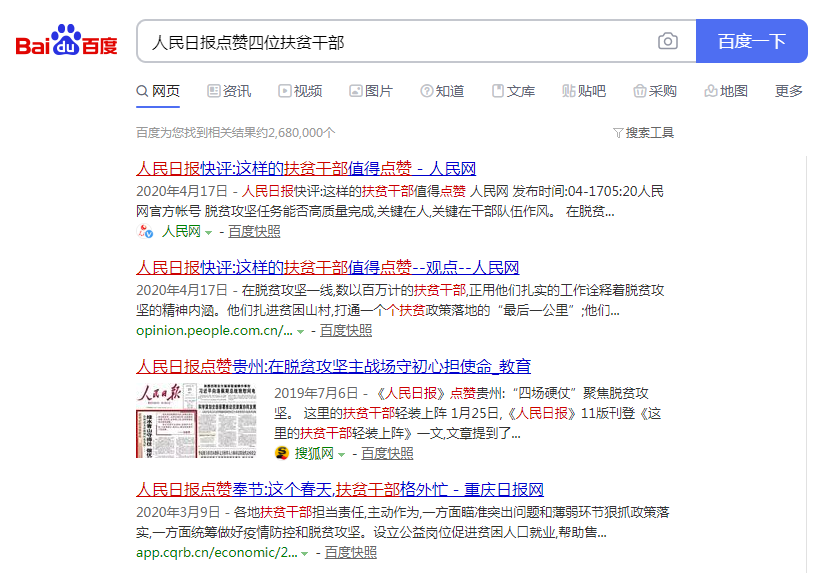Click app.cqrb.cn/economic URL link
815x573 pixels.
[x=217, y=553]
